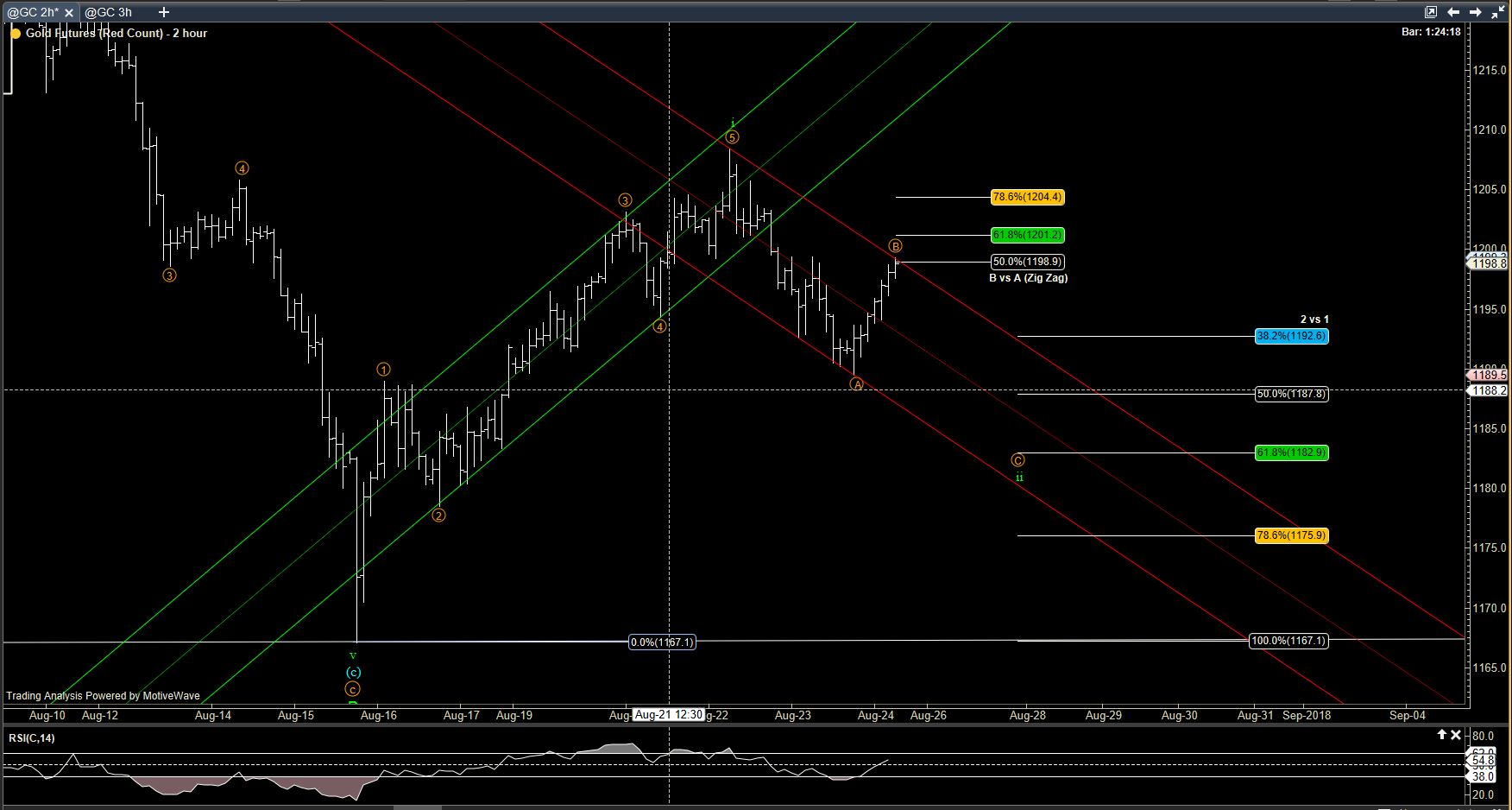
Task: Select the 38.2%(1192.6) blue Fibonacci label
Action: (1291, 336)
